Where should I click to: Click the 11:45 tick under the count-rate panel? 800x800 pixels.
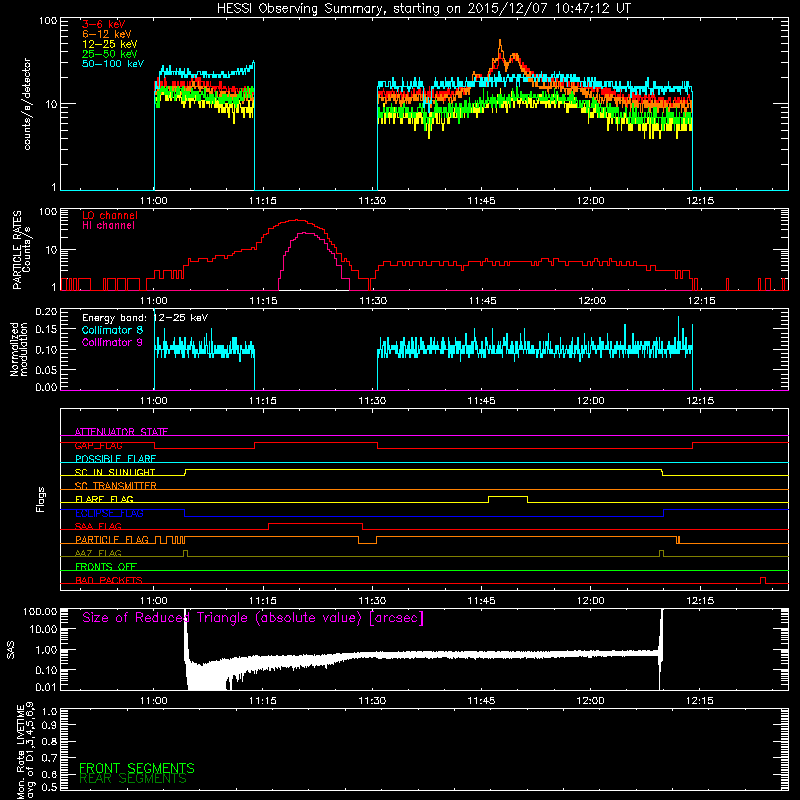tap(481, 201)
